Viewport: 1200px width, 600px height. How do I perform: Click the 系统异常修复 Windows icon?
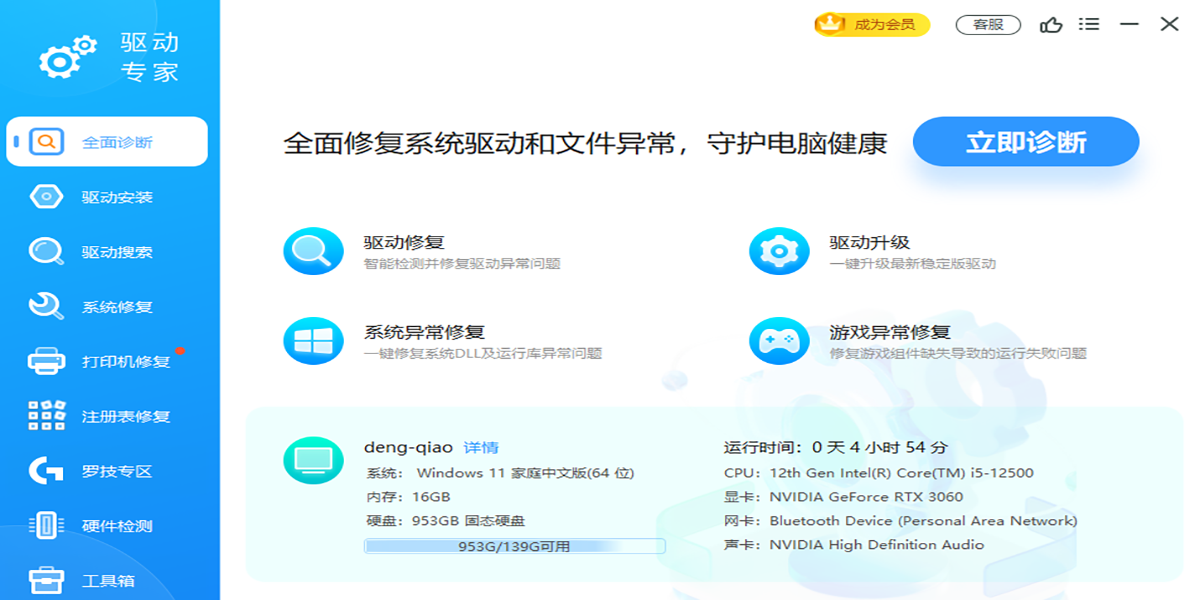[313, 341]
